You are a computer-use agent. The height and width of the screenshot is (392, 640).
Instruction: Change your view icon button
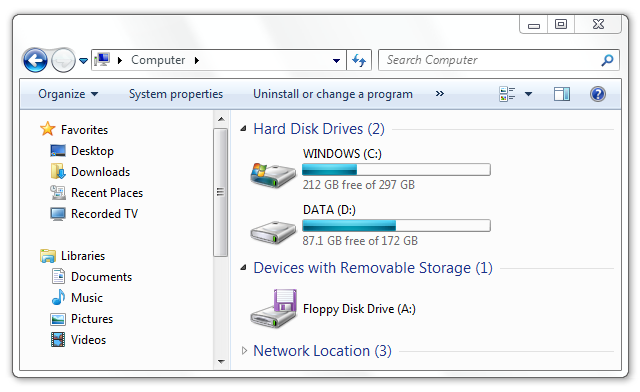[507, 94]
